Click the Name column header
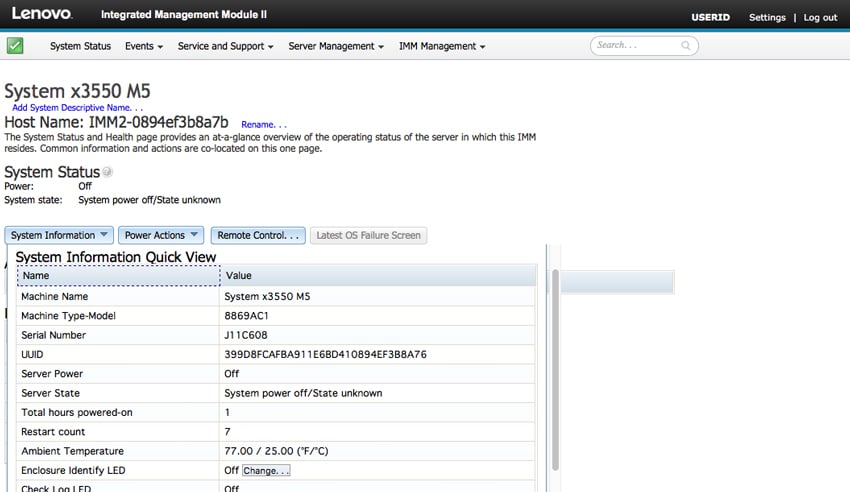The width and height of the screenshot is (850, 492). click(x=119, y=275)
